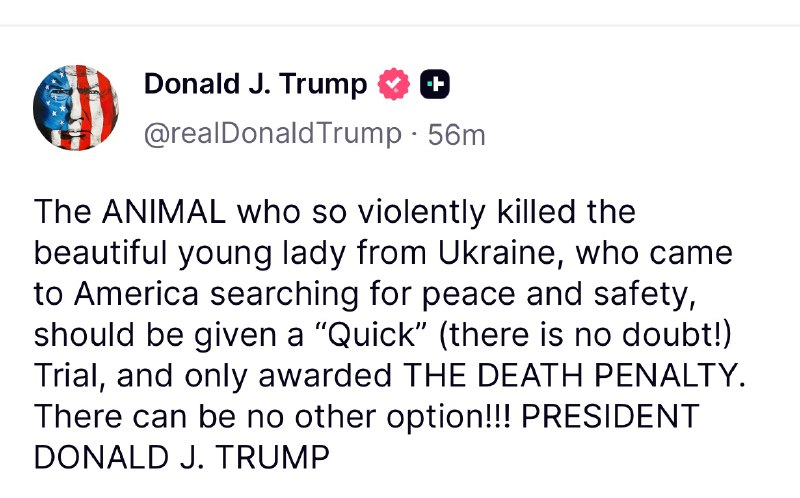Click the closing DONALD J. TRUMP signature

click(182, 457)
